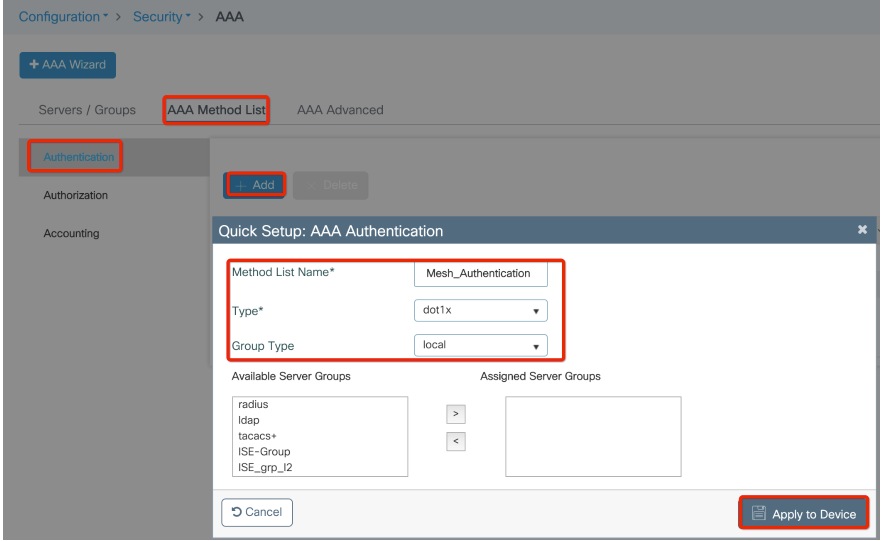Switch to the AAA Method List tab
887x541 pixels.
216,109
